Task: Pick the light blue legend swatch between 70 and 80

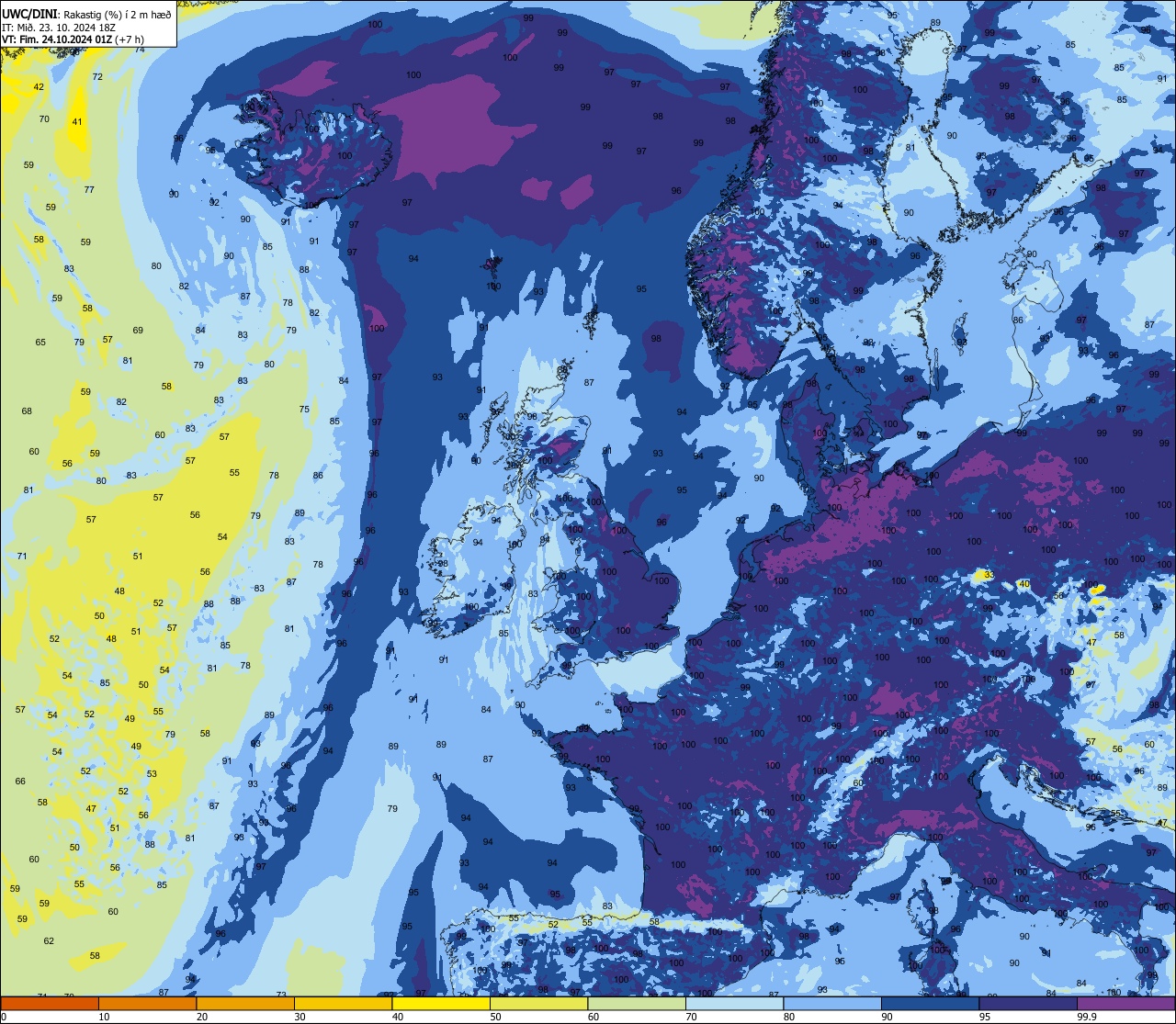Action: (x=734, y=1003)
